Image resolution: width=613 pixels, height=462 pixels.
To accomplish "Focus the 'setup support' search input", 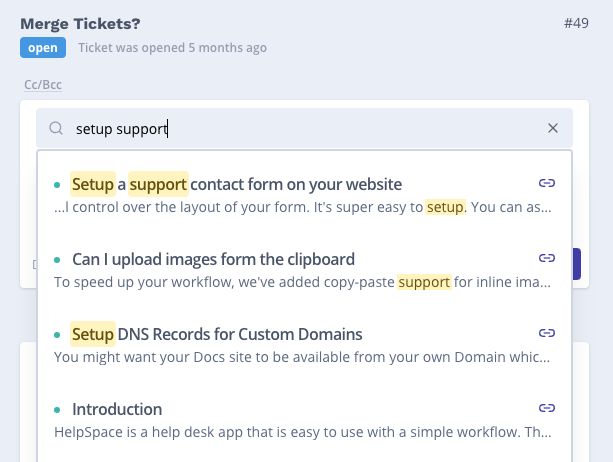I will tap(300, 128).
